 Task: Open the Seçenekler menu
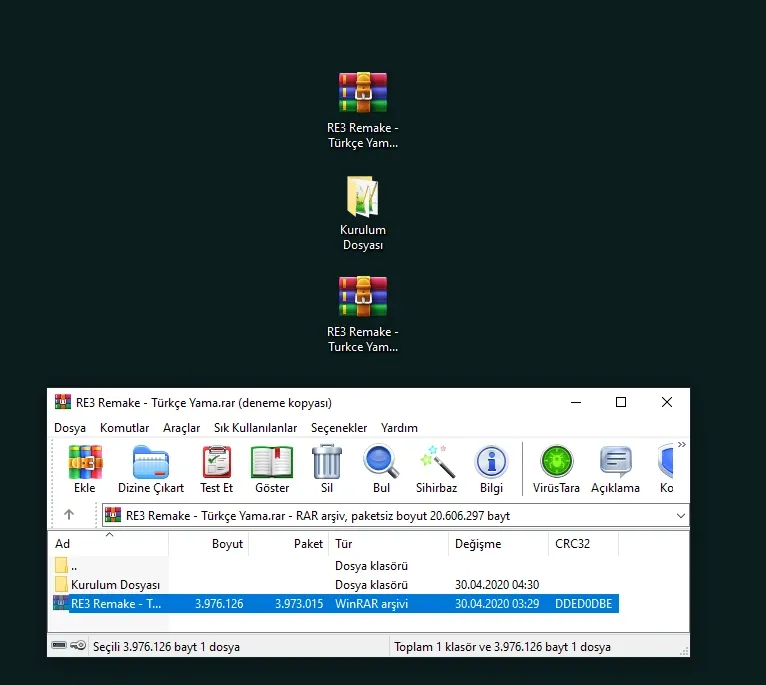coord(339,427)
